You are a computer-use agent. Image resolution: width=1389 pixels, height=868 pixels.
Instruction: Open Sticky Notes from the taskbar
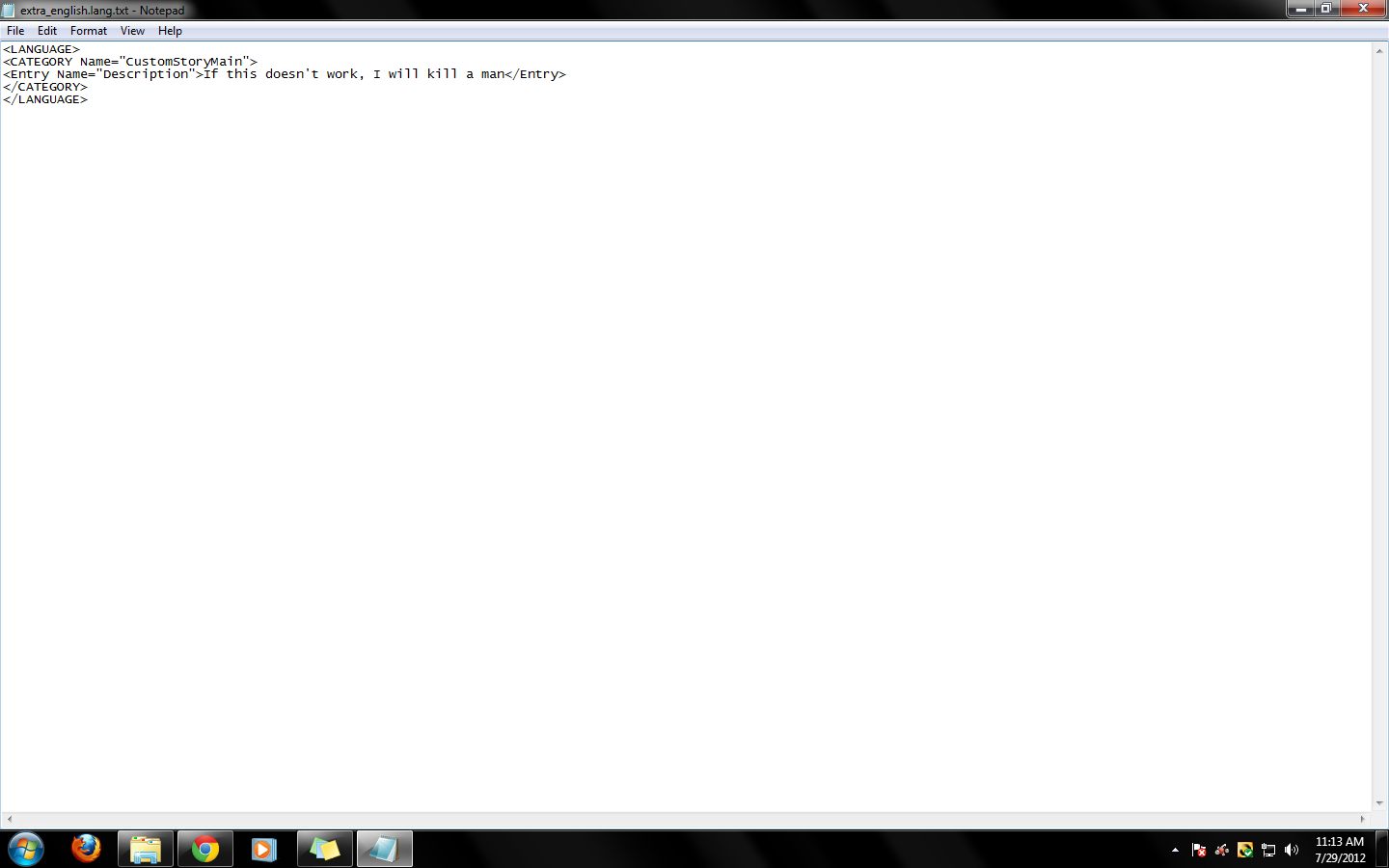tap(325, 849)
